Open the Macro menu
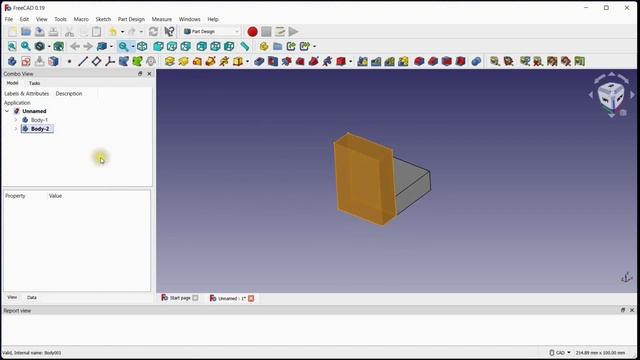 coord(81,19)
